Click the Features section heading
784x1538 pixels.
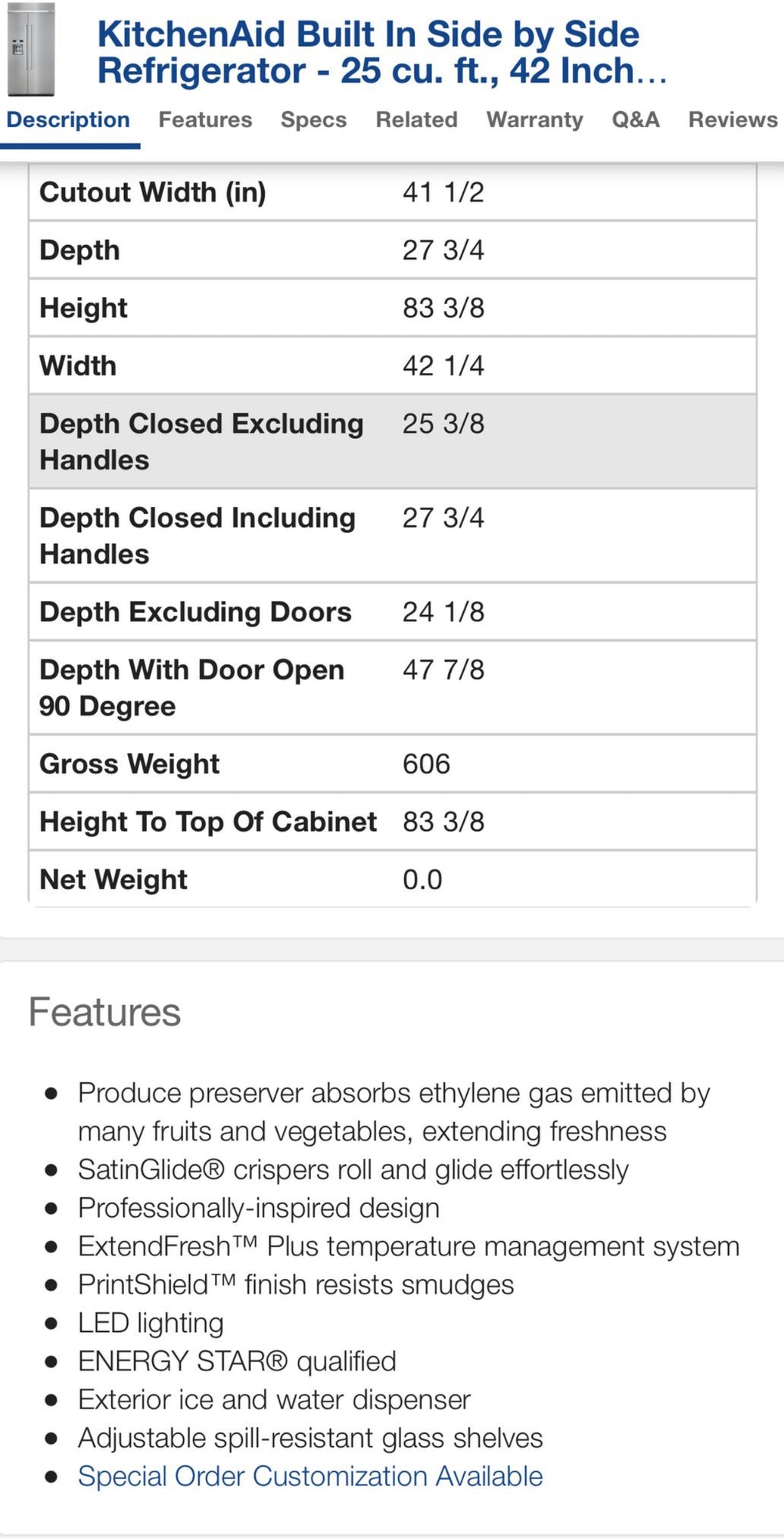pos(105,1012)
